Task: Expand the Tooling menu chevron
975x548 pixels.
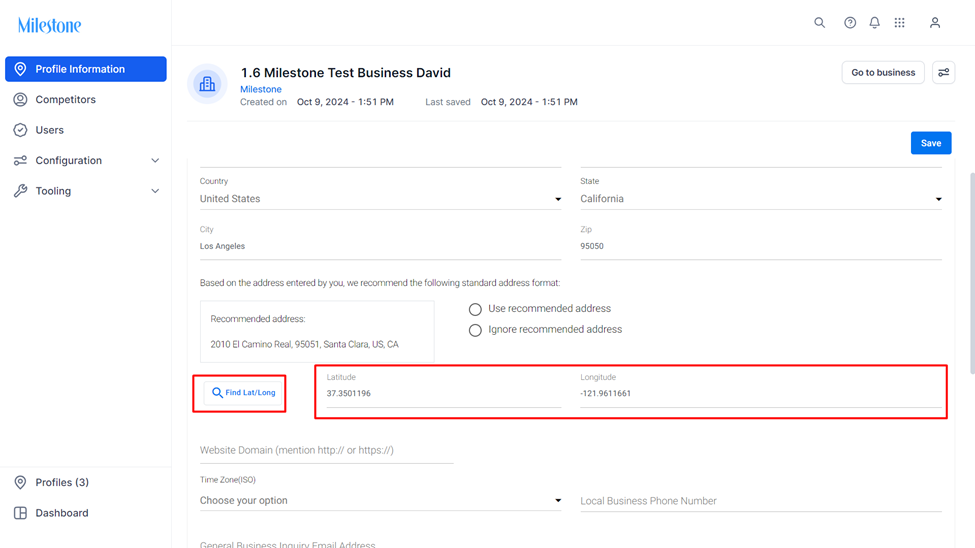Action: click(155, 191)
